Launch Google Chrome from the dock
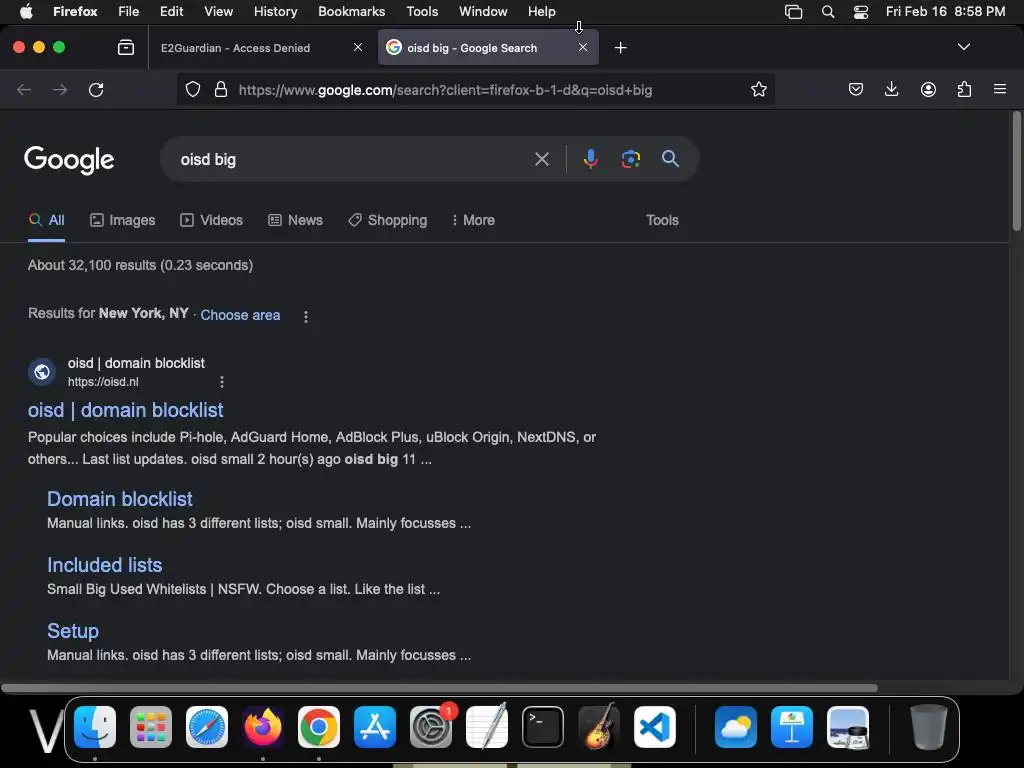Viewport: 1024px width, 768px height. coord(319,727)
